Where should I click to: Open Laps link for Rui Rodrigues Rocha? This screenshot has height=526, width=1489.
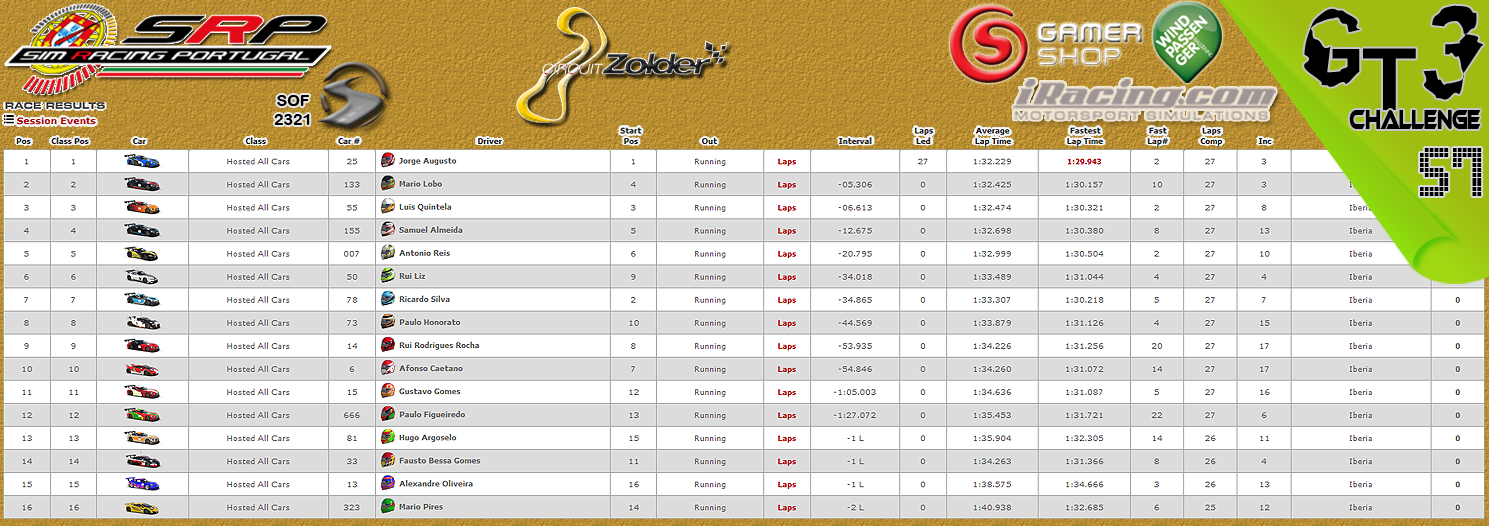pos(787,346)
